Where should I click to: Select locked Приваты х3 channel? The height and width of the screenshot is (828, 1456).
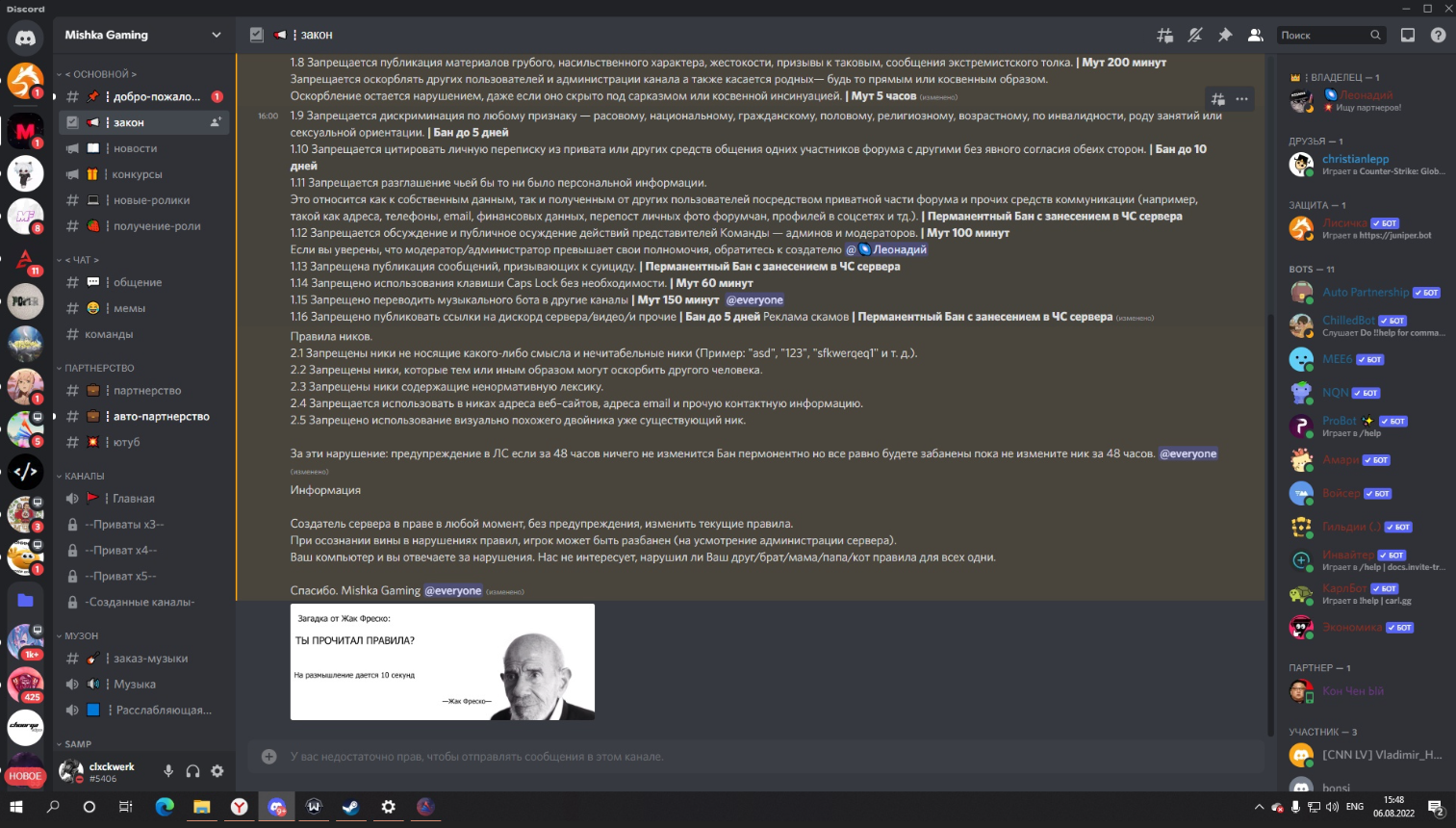(144, 524)
